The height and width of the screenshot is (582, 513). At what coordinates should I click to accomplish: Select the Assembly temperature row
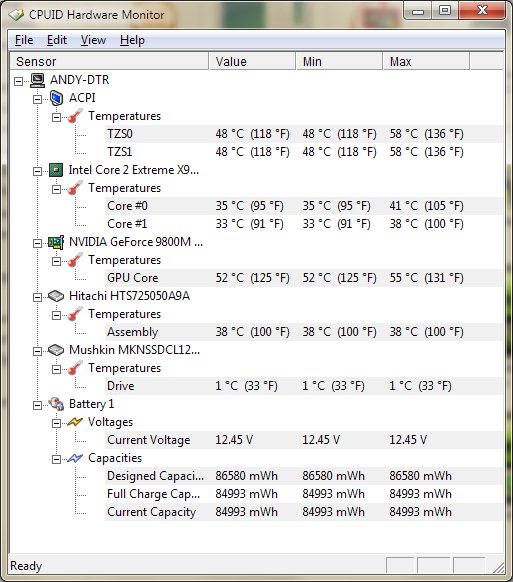coord(304,332)
